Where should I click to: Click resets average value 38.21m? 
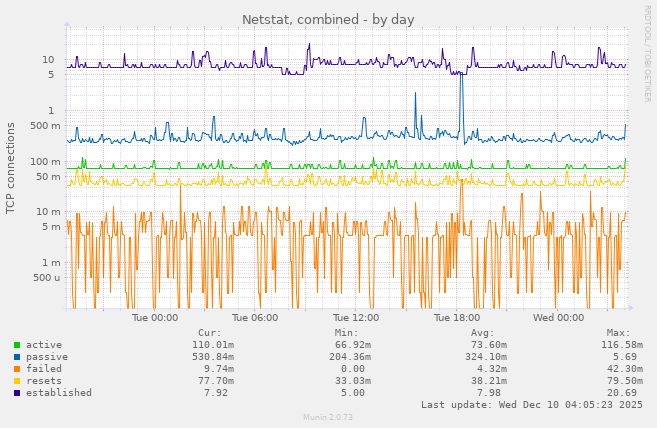489,381
